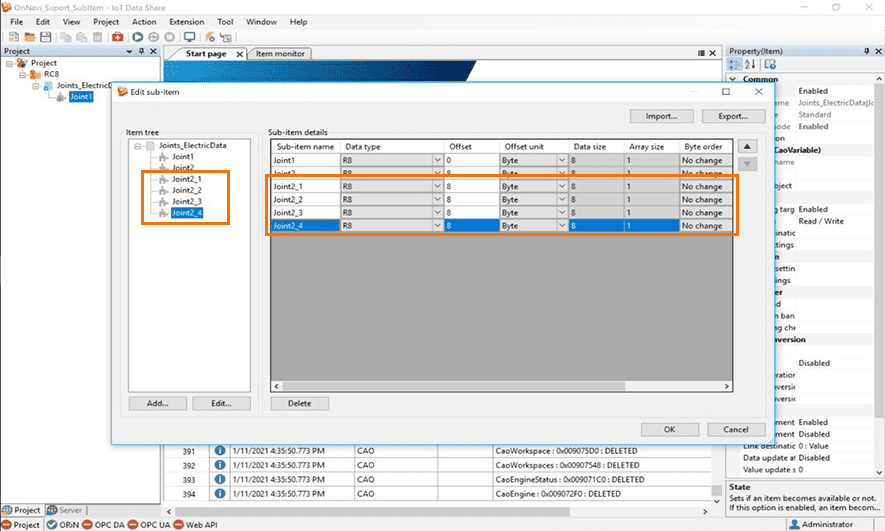Open the Extension menu
The image size is (885, 531).
(186, 21)
